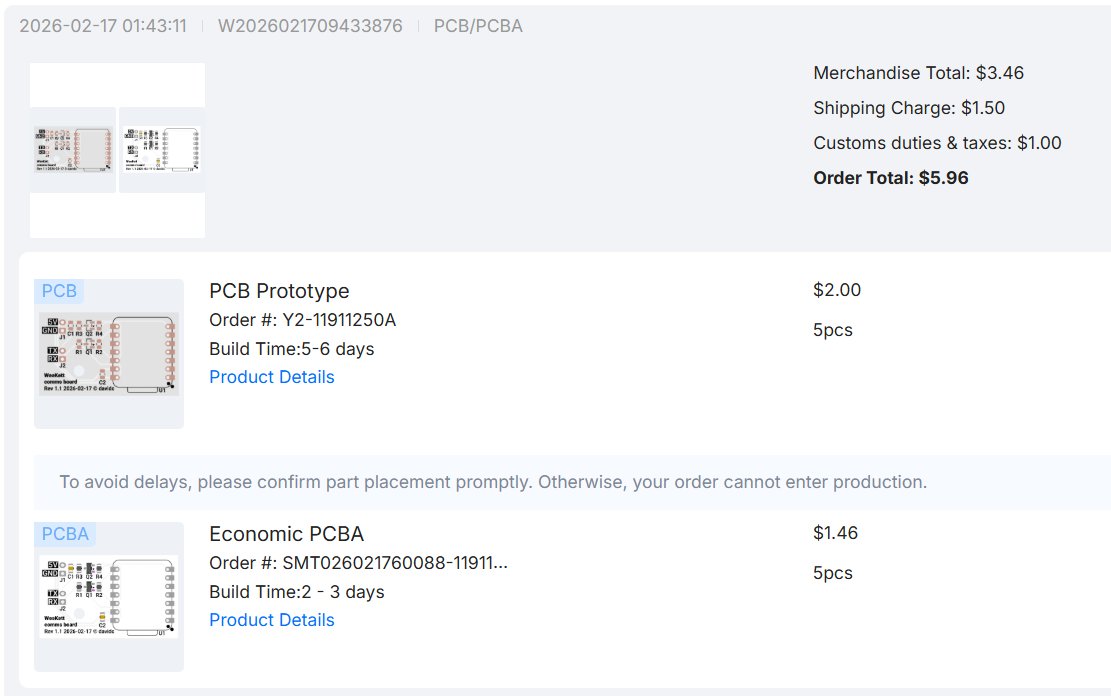Screen dimensions: 1111x696
Task: Click the part placement confirmation notice
Action: pos(493,482)
